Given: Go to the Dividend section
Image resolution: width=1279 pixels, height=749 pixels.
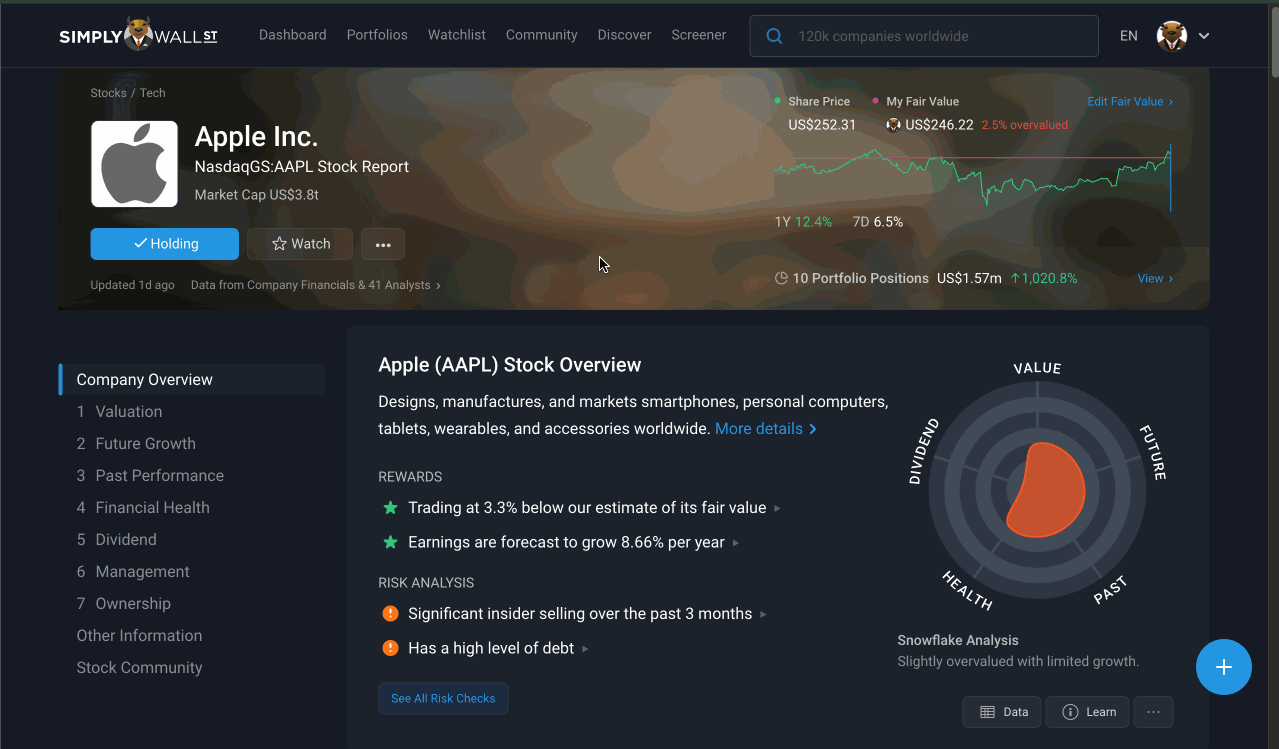Looking at the screenshot, I should click(x=116, y=540).
